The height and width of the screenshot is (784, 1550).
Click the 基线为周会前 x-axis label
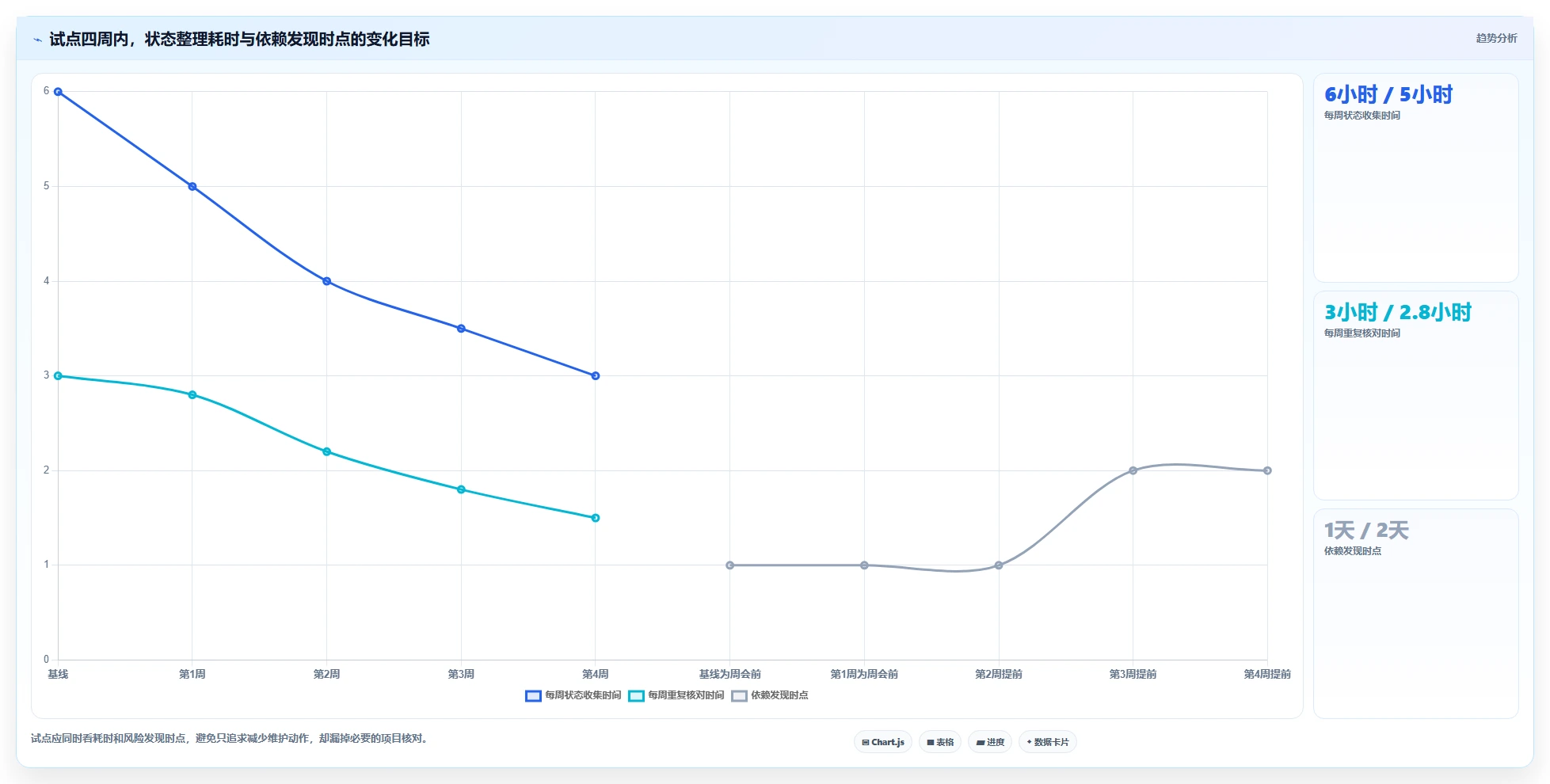click(x=729, y=674)
